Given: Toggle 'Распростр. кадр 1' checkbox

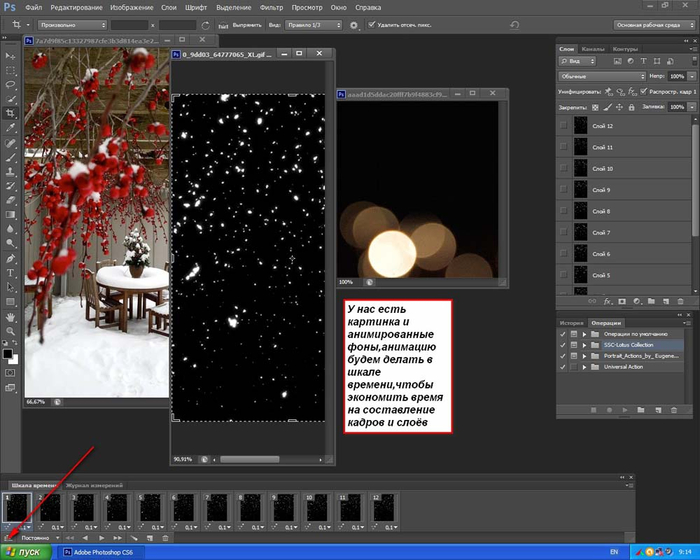Looking at the screenshot, I should (643, 92).
